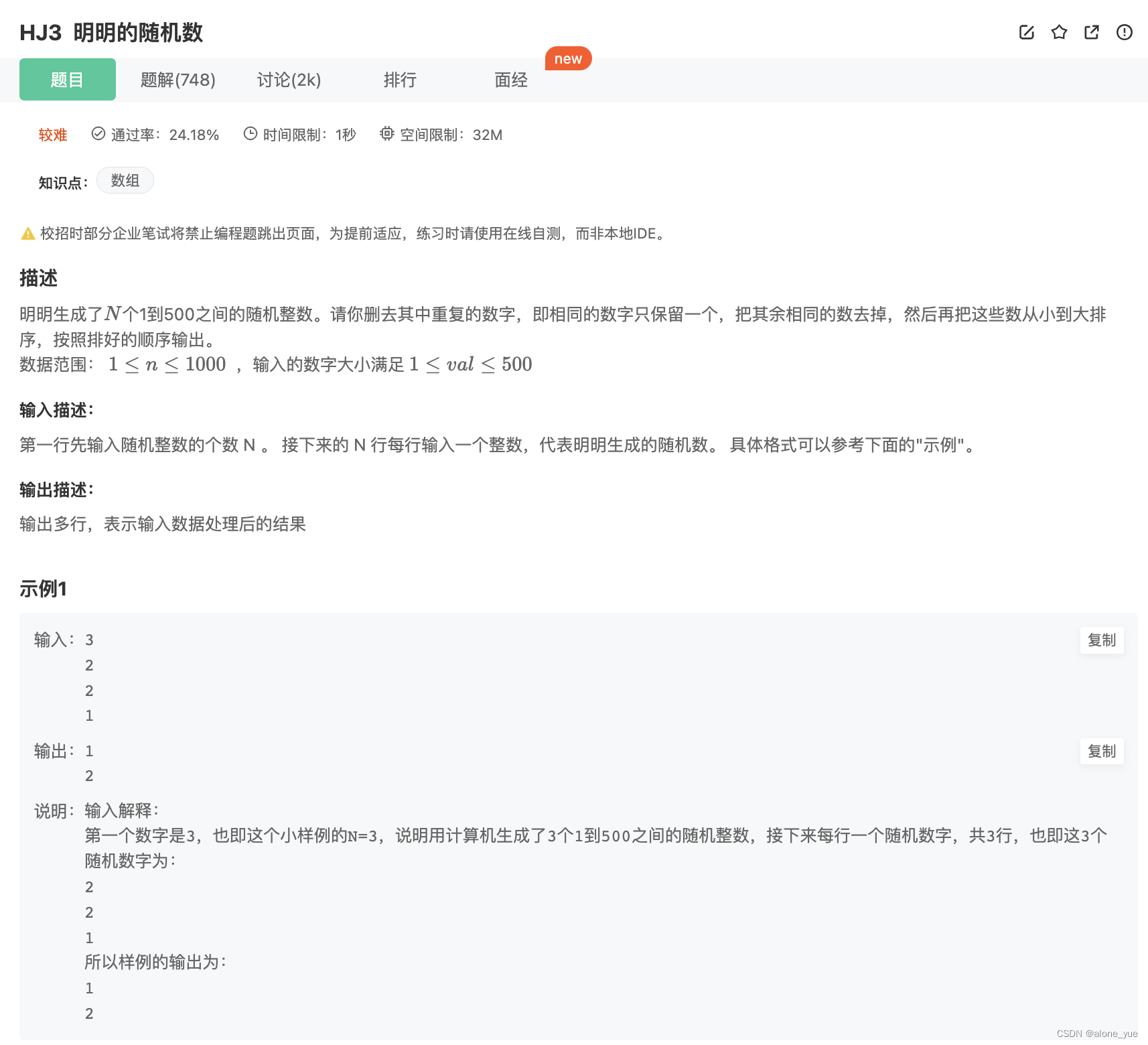Click the 描述 section heading
The height and width of the screenshot is (1045, 1148).
39,278
